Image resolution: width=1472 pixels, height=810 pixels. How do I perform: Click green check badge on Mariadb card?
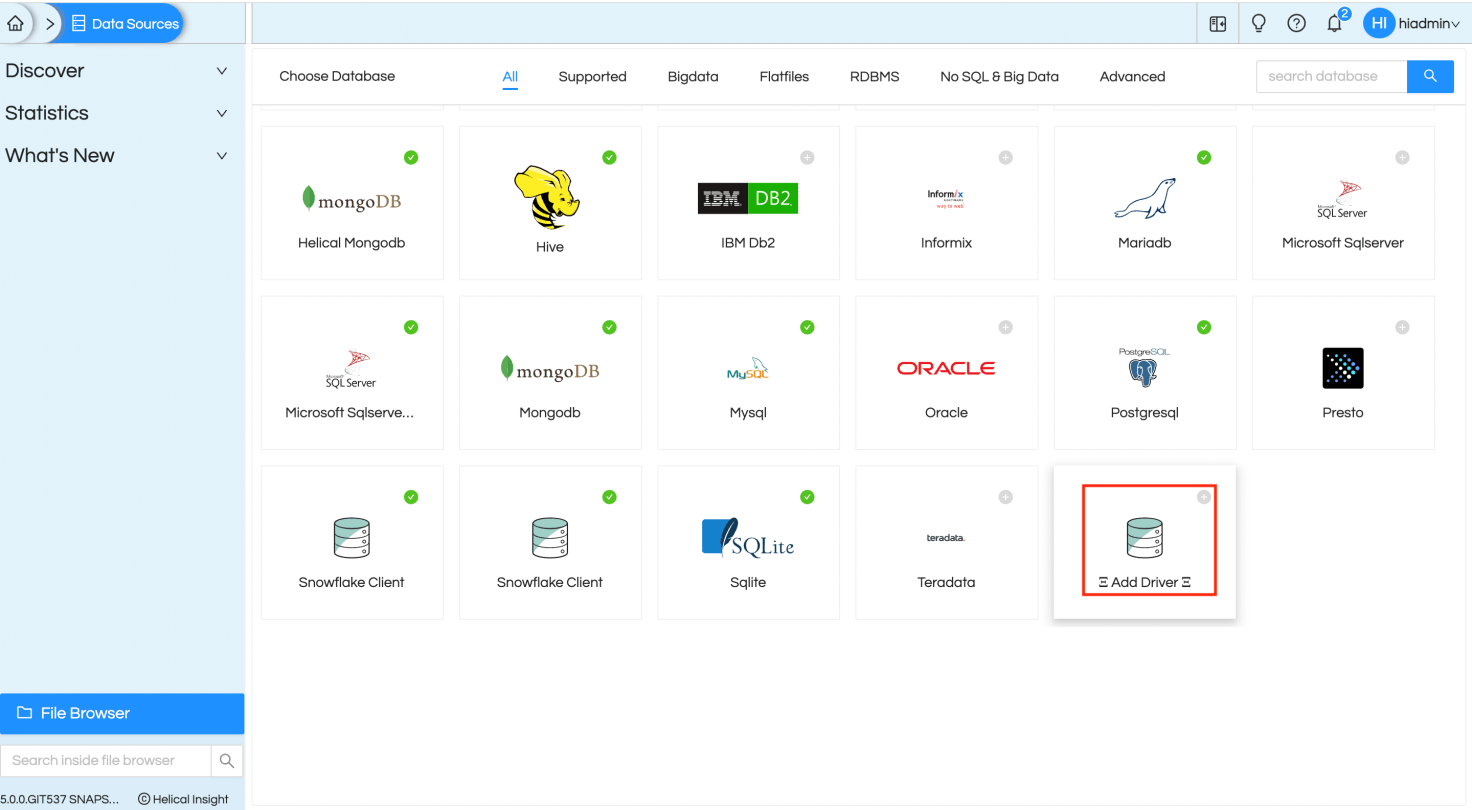click(x=1204, y=157)
